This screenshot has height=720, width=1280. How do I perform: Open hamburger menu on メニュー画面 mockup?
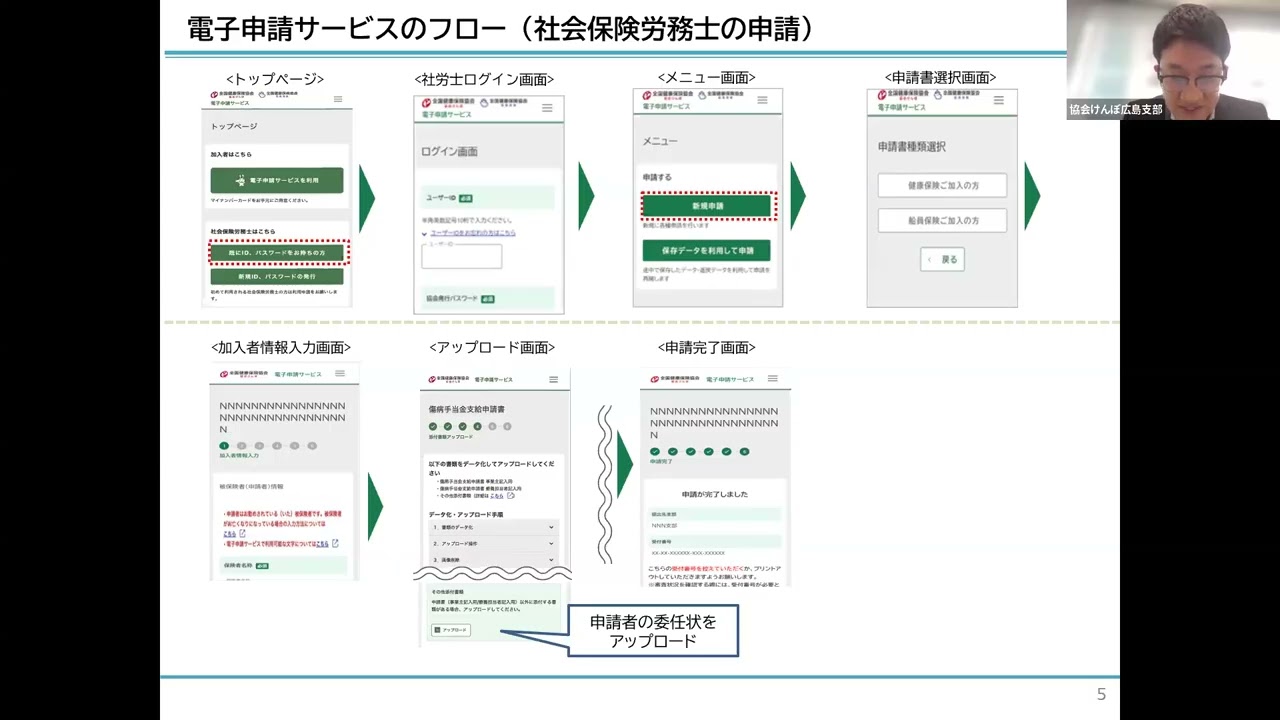click(762, 100)
